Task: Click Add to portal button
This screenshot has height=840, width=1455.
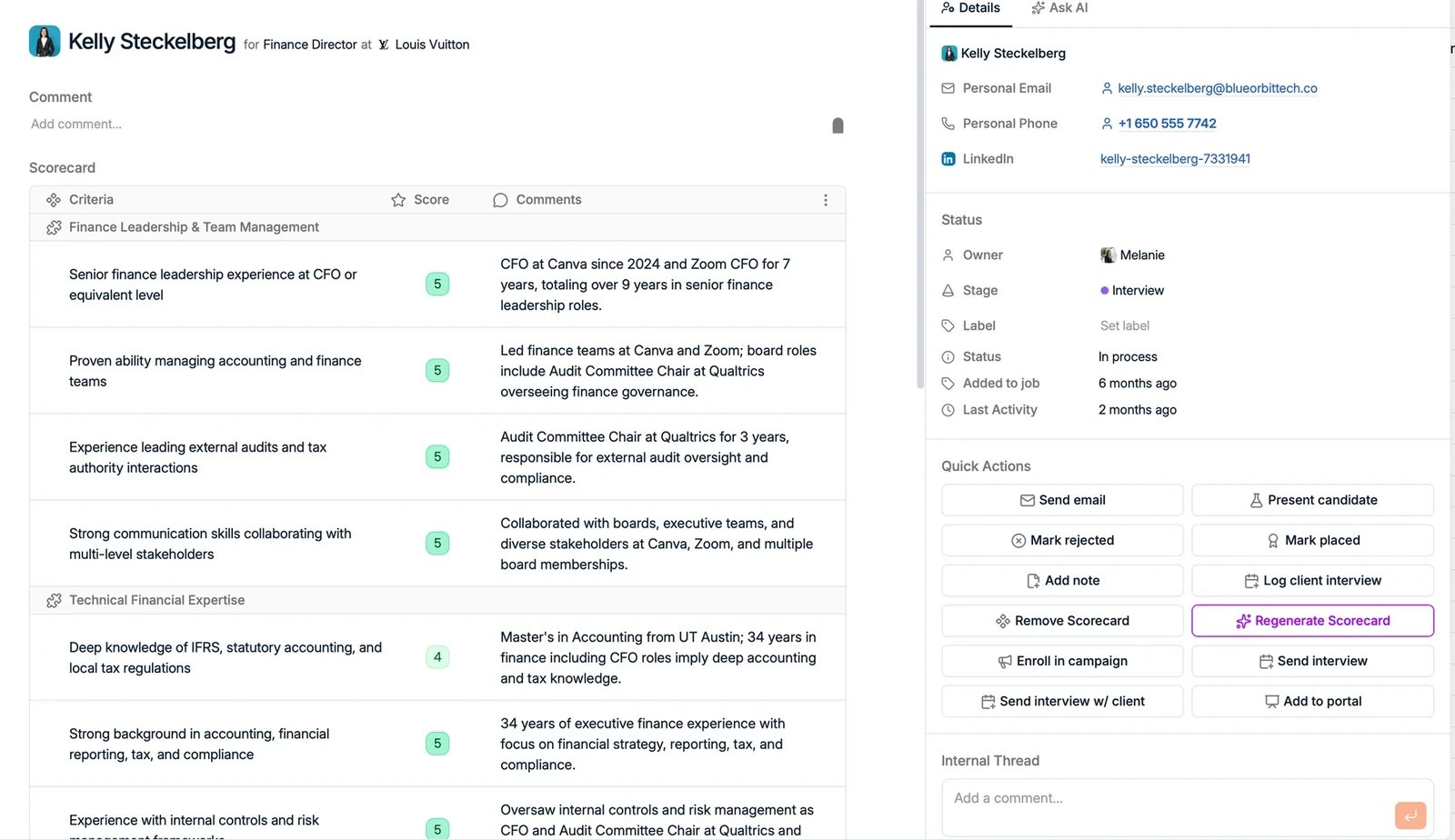Action: pyautogui.click(x=1313, y=702)
